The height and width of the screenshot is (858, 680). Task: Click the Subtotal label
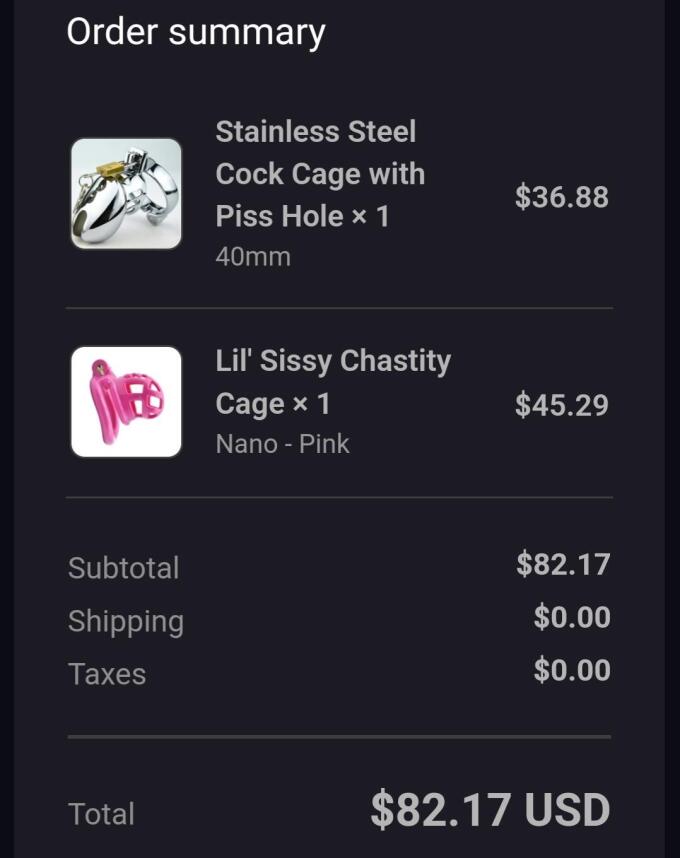coord(123,568)
